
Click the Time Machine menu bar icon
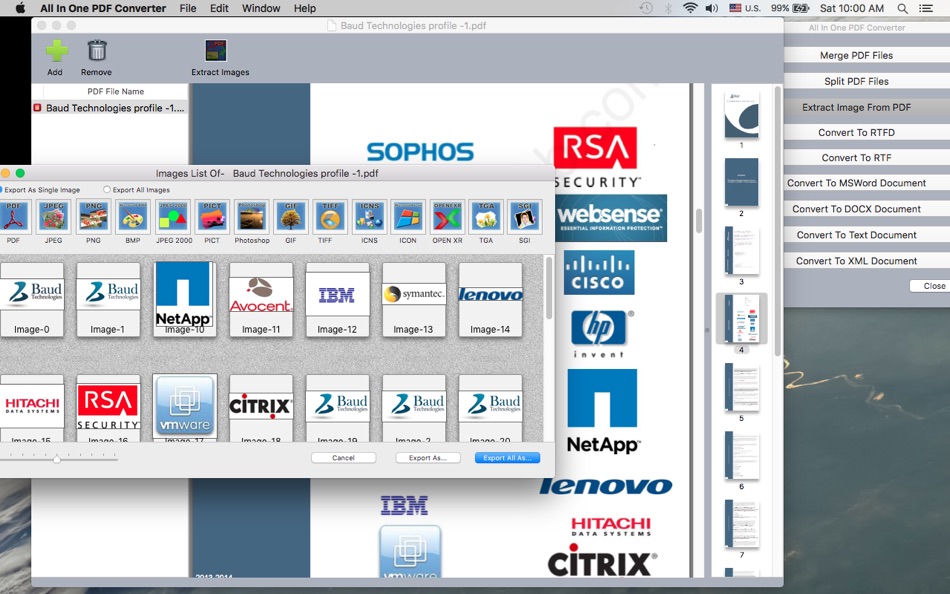pos(646,8)
